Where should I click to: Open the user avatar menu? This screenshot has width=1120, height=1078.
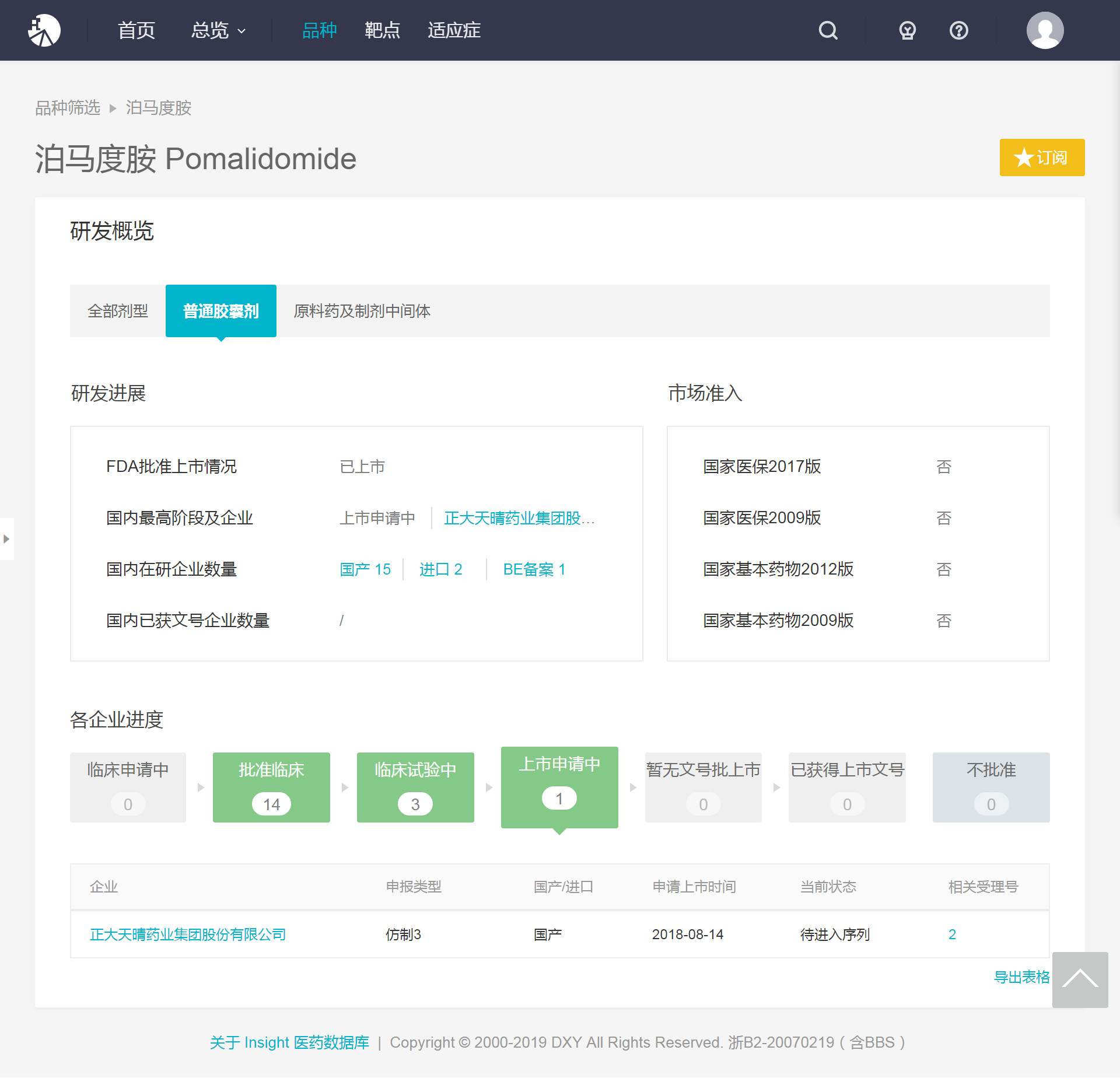(x=1045, y=30)
